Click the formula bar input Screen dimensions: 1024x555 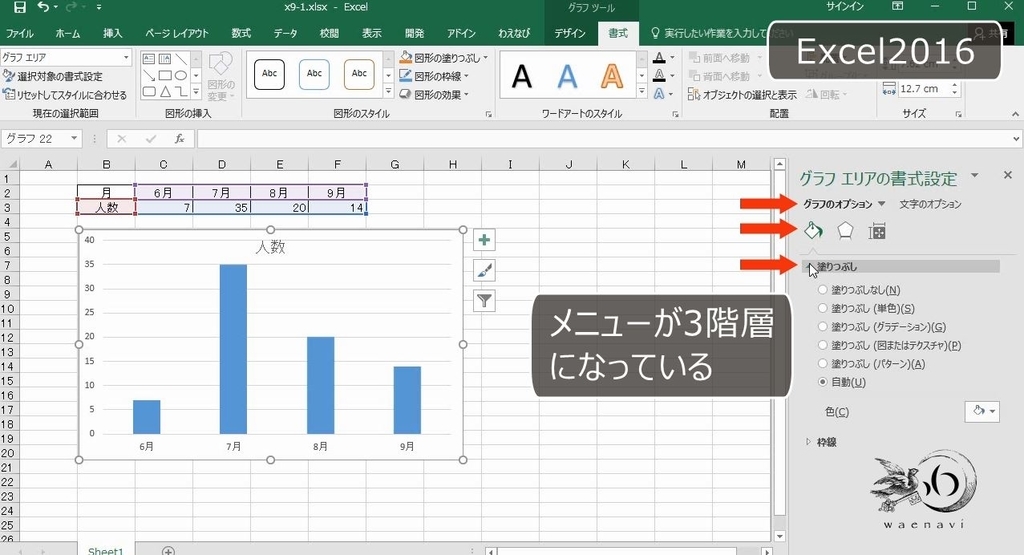click(x=602, y=138)
